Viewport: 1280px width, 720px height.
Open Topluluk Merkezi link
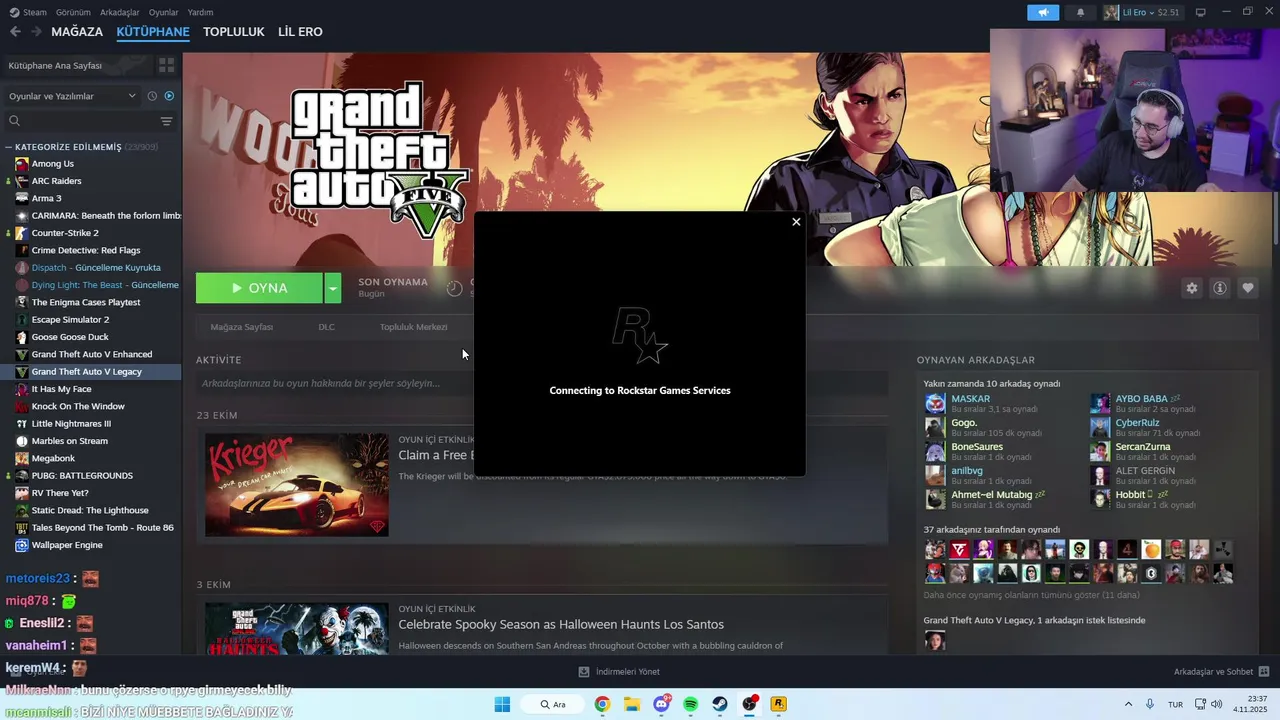413,327
